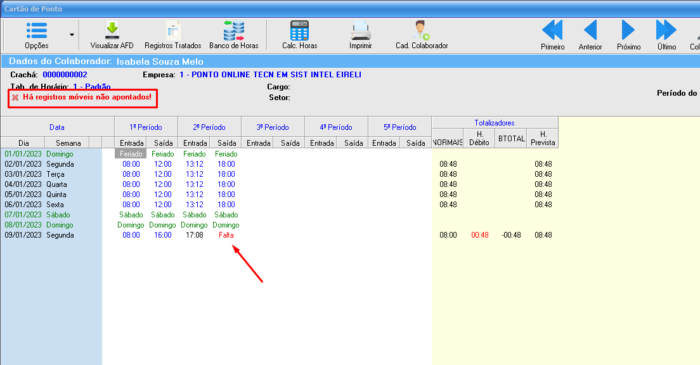Open Registros Tratados

173,35
